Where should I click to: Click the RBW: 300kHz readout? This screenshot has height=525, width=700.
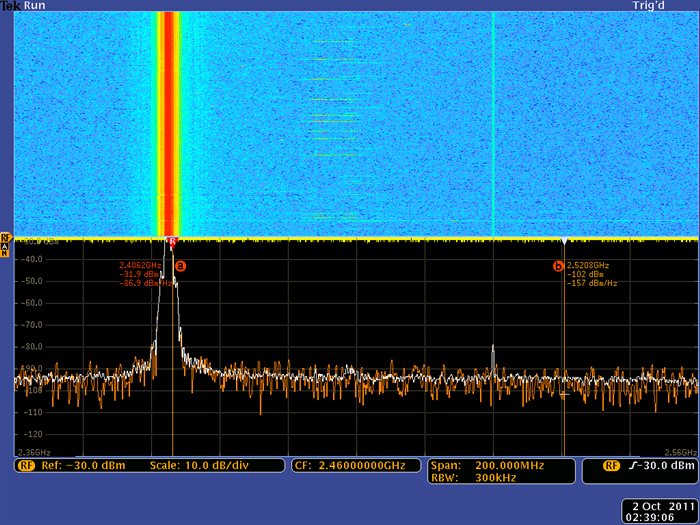[474, 478]
